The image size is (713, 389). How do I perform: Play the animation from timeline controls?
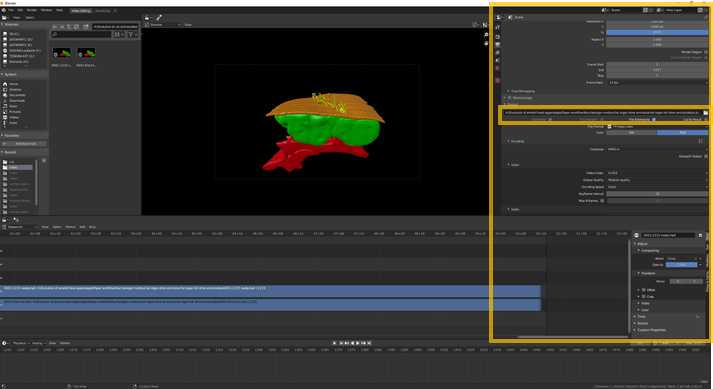tap(358, 343)
